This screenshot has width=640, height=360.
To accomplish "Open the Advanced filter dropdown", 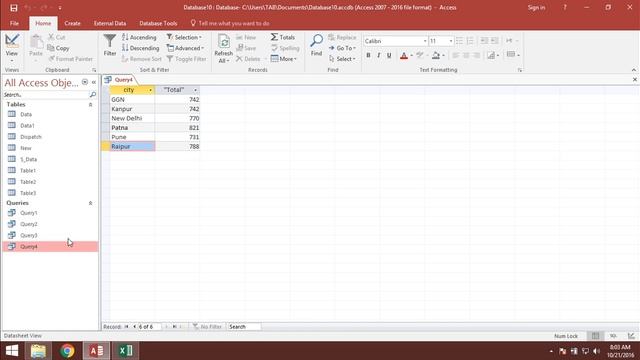I will tap(185, 48).
